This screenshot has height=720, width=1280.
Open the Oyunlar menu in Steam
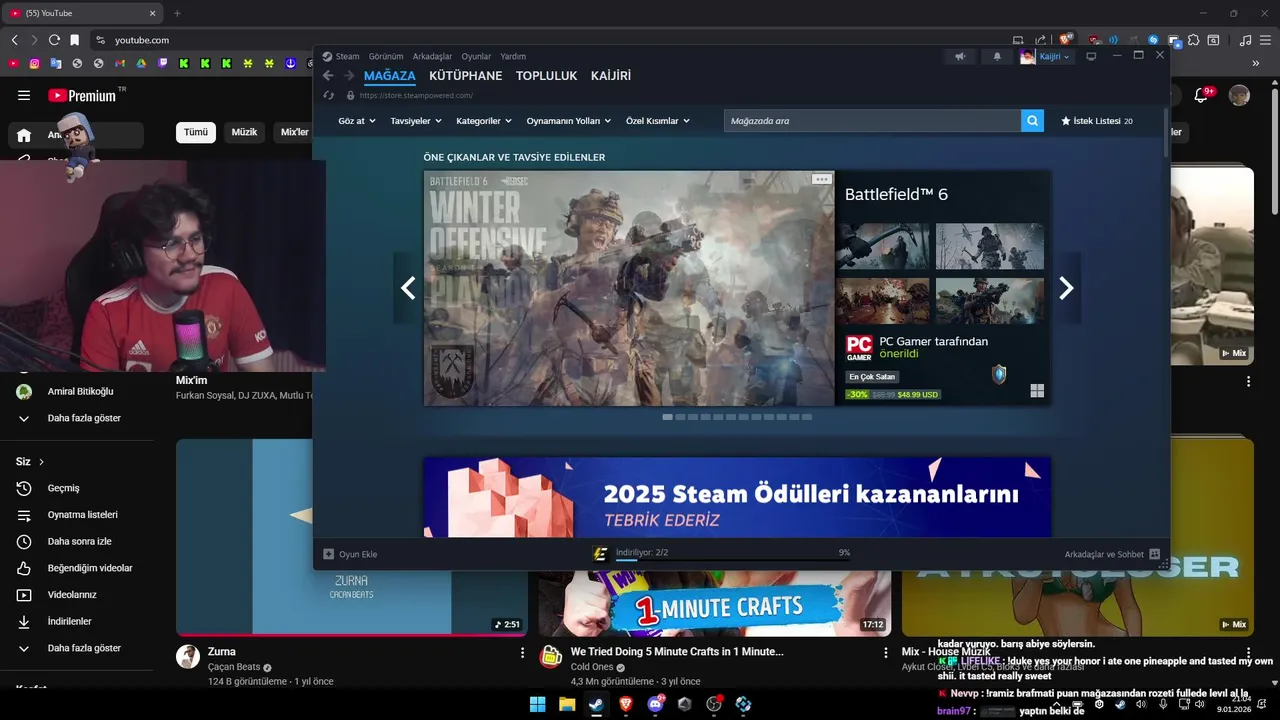(476, 57)
